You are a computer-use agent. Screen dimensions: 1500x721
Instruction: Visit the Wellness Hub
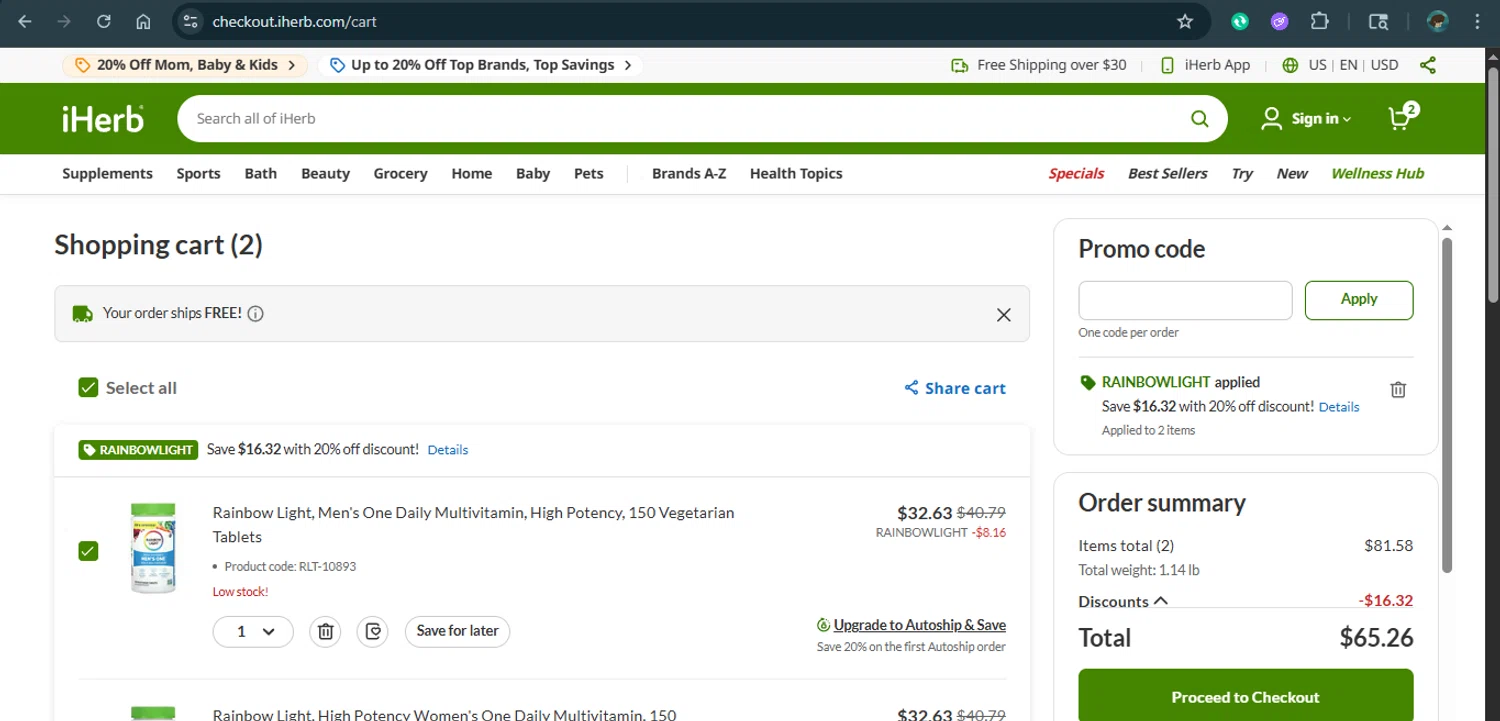pyautogui.click(x=1377, y=174)
